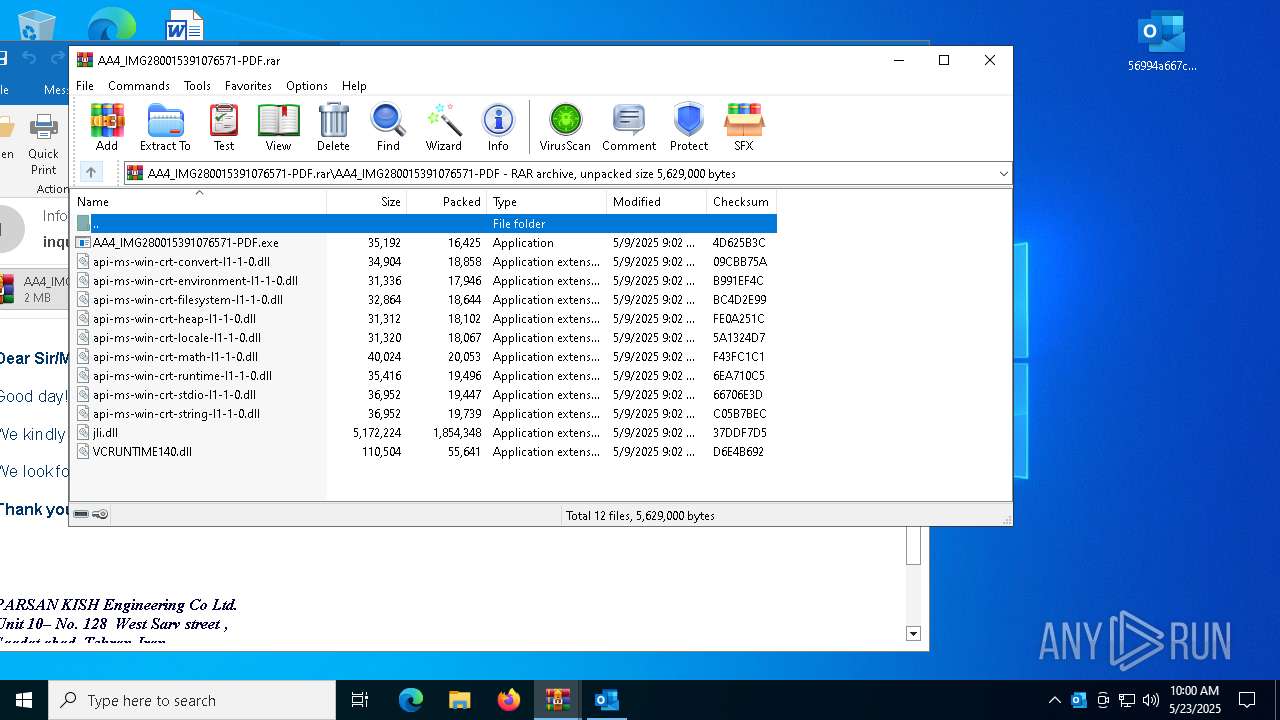Select api-ms-win-crt-string-l1-1-0.dll
Viewport: 1280px width, 720px height.
click(x=424, y=414)
